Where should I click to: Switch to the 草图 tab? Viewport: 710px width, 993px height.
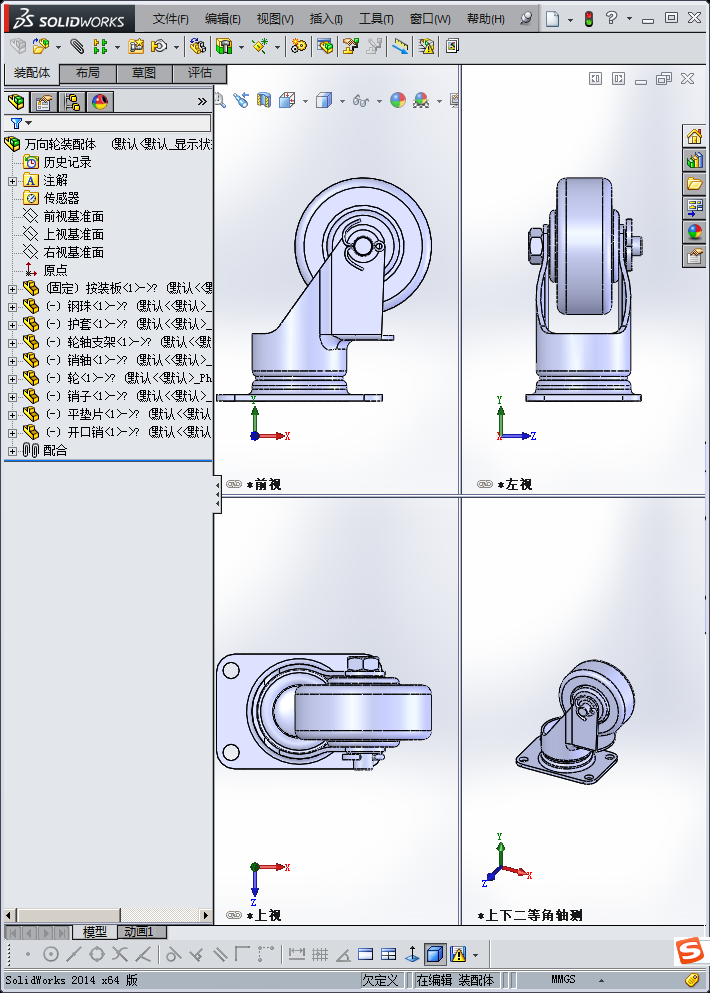pyautogui.click(x=144, y=73)
